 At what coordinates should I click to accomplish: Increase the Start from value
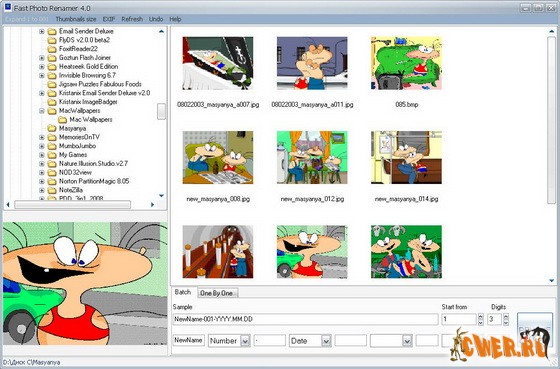pyautogui.click(x=480, y=316)
